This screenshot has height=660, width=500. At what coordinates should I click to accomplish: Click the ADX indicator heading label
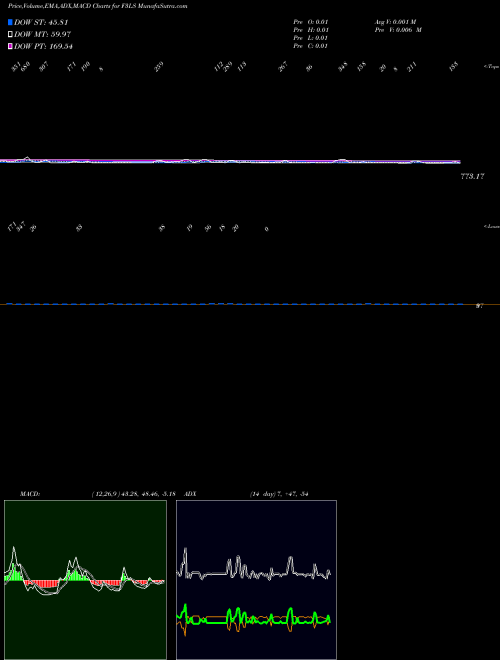point(190,494)
